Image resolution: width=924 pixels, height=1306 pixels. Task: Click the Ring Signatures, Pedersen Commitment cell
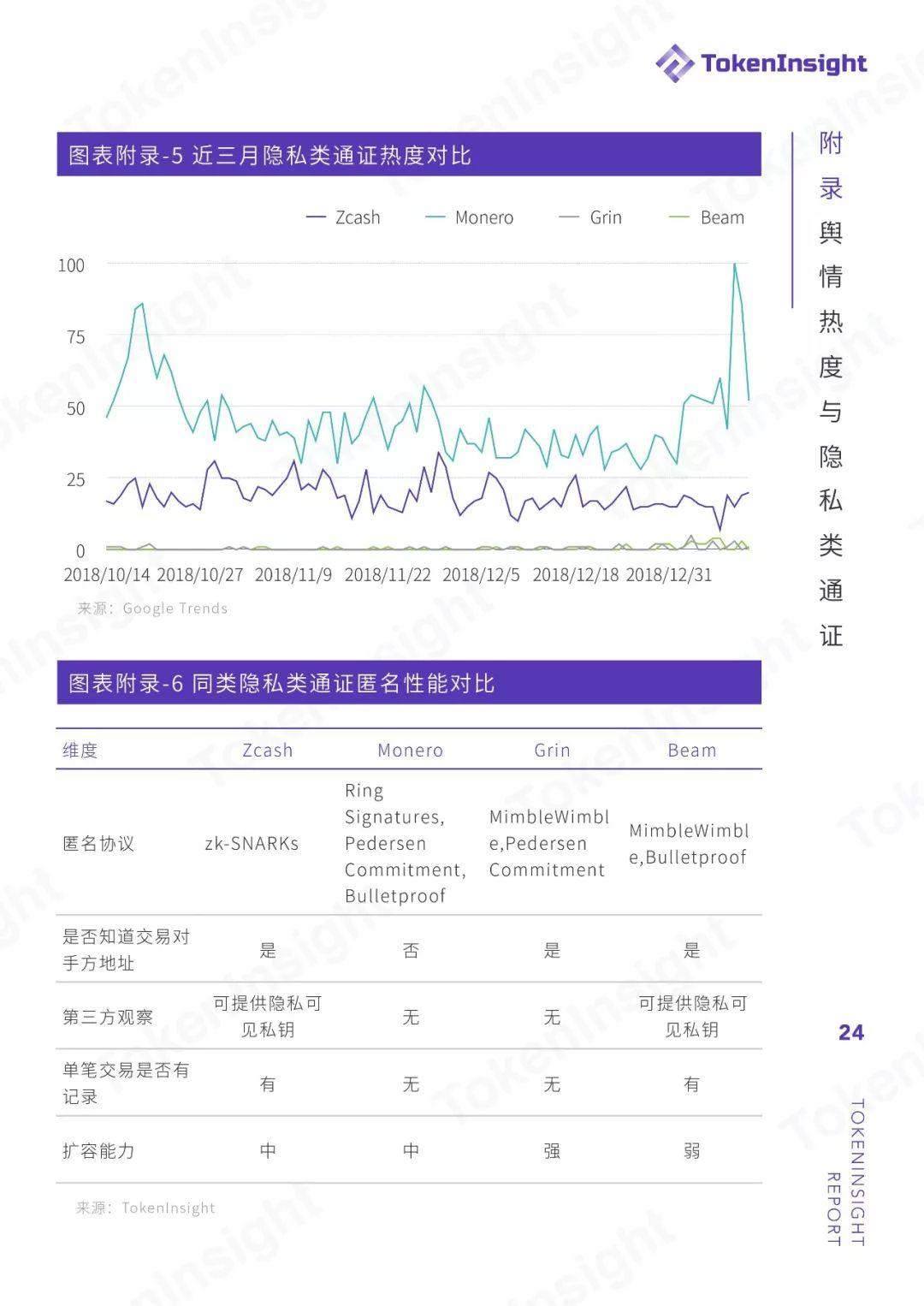[406, 843]
